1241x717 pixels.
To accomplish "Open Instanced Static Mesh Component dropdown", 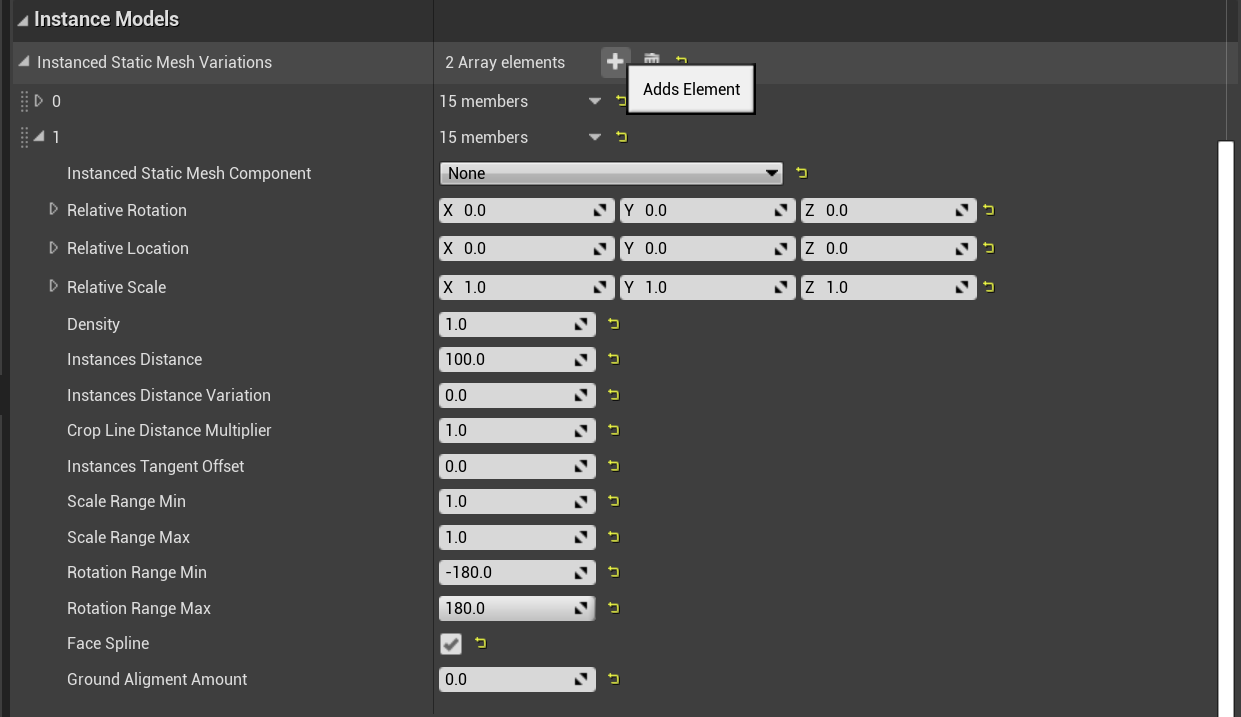I will (x=610, y=173).
